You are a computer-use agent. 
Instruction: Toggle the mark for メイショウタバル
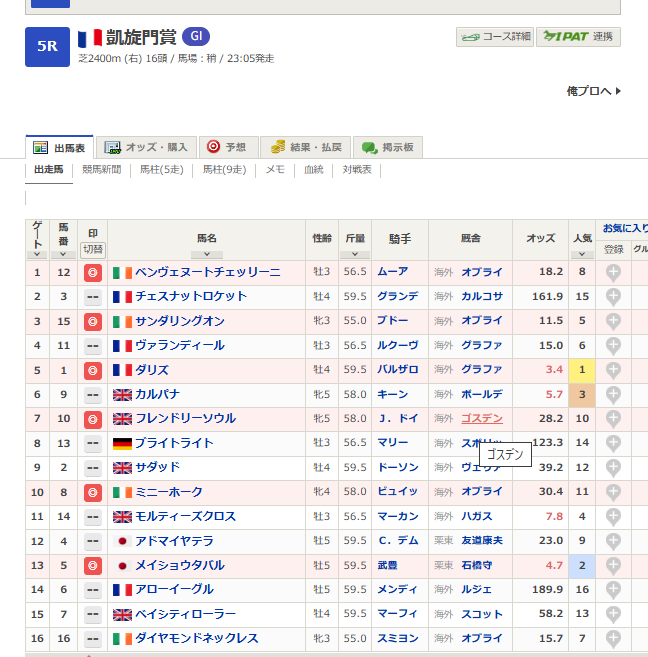tap(93, 566)
